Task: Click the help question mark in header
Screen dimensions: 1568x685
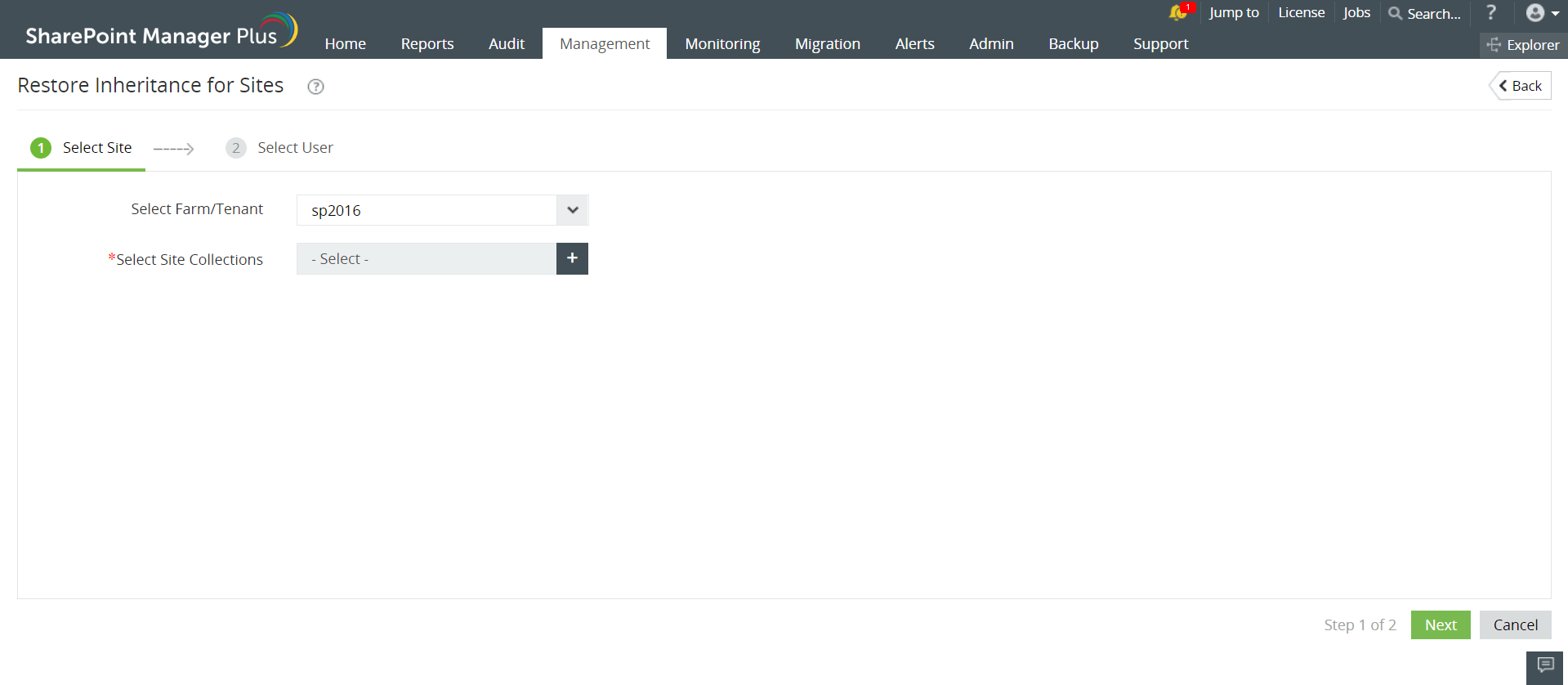Action: pyautogui.click(x=1491, y=12)
